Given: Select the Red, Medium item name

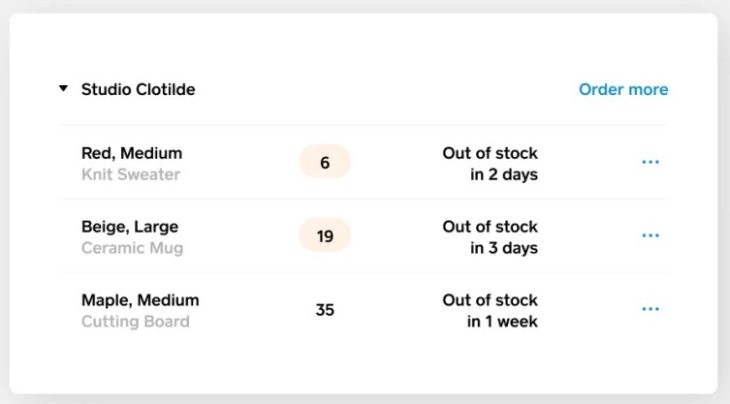Looking at the screenshot, I should [131, 153].
